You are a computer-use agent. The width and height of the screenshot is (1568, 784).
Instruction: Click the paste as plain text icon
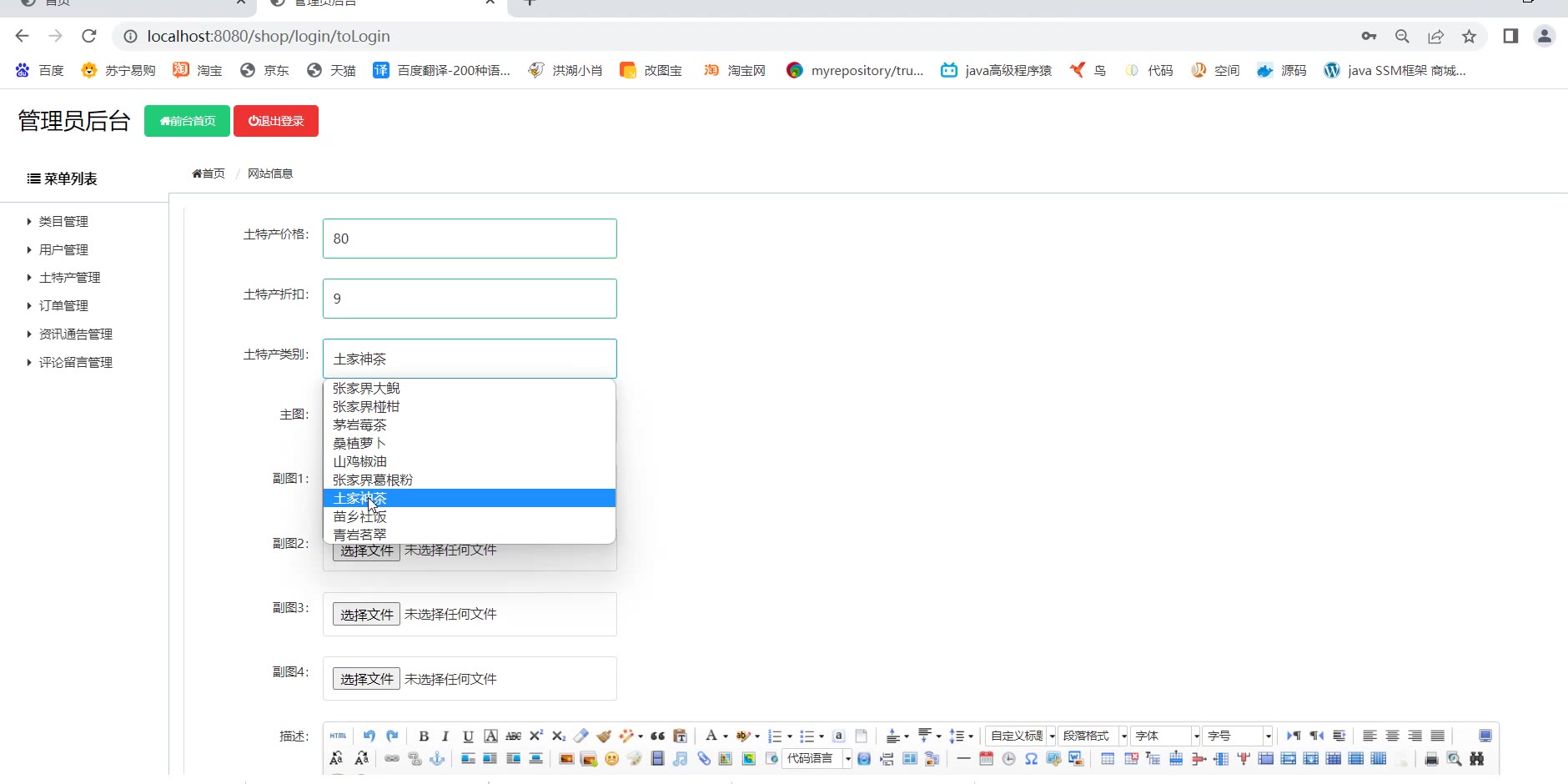680,736
